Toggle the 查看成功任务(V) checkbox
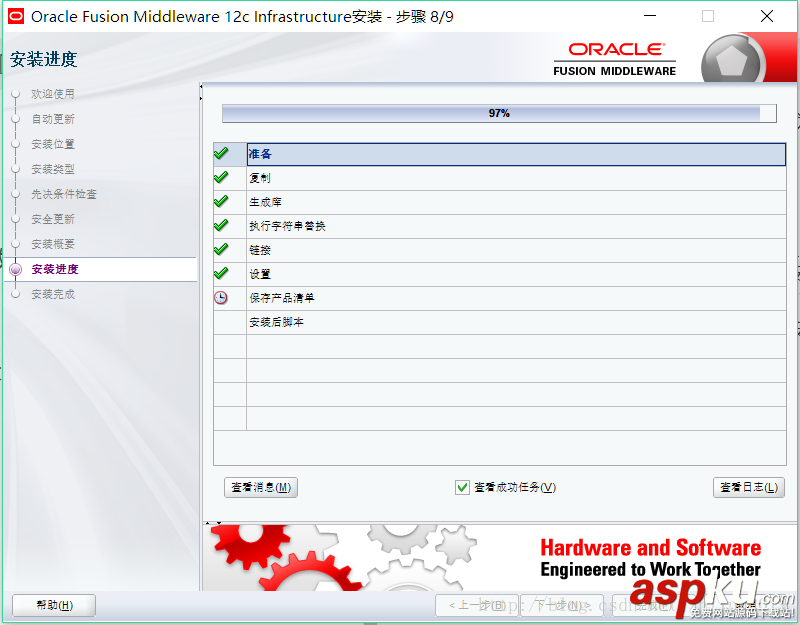This screenshot has width=800, height=625. pyautogui.click(x=462, y=487)
